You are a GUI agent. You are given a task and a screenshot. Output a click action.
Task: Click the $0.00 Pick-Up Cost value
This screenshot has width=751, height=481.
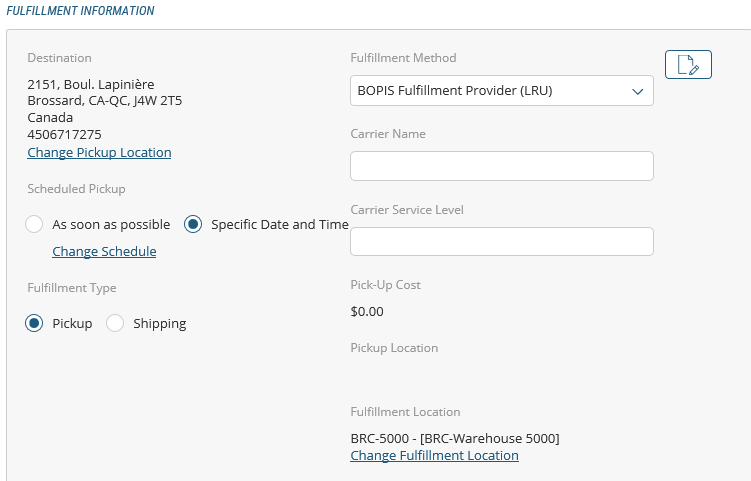coord(367,311)
